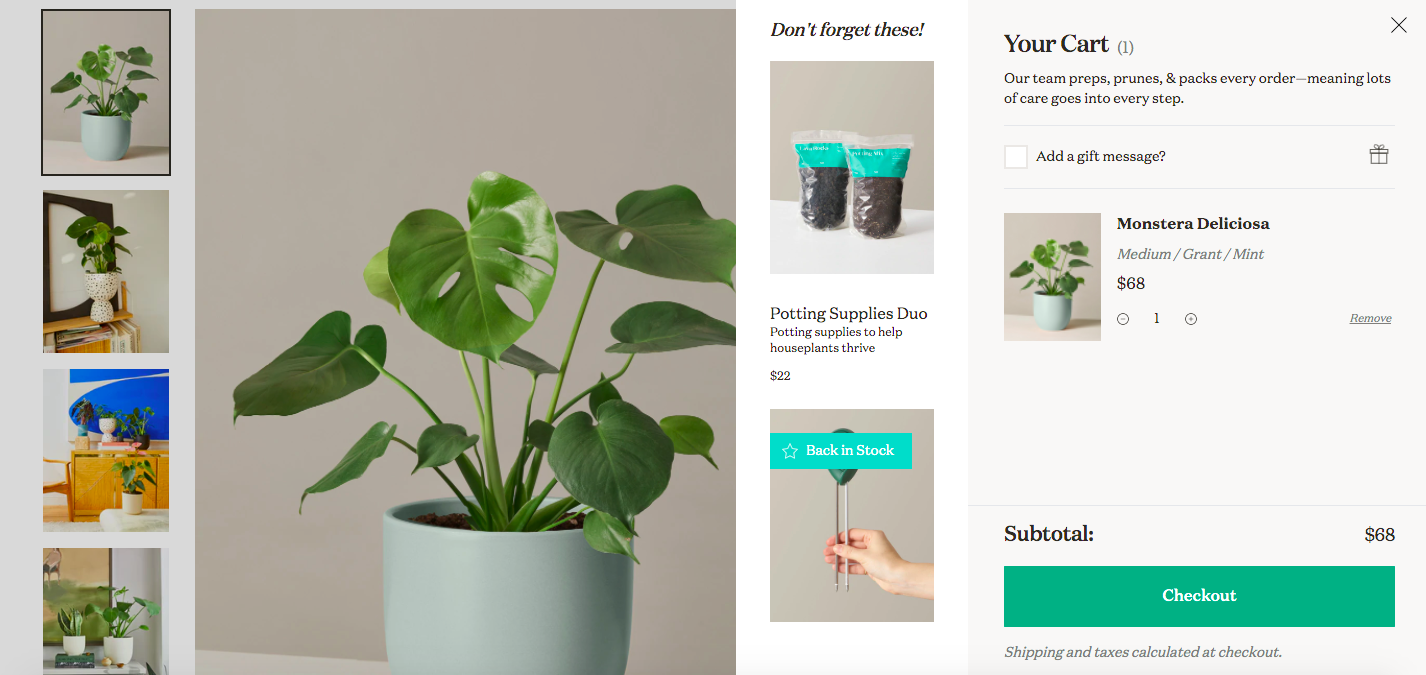1426x675 pixels.
Task: Open the Back in Stock moisture meter image
Action: point(852,515)
